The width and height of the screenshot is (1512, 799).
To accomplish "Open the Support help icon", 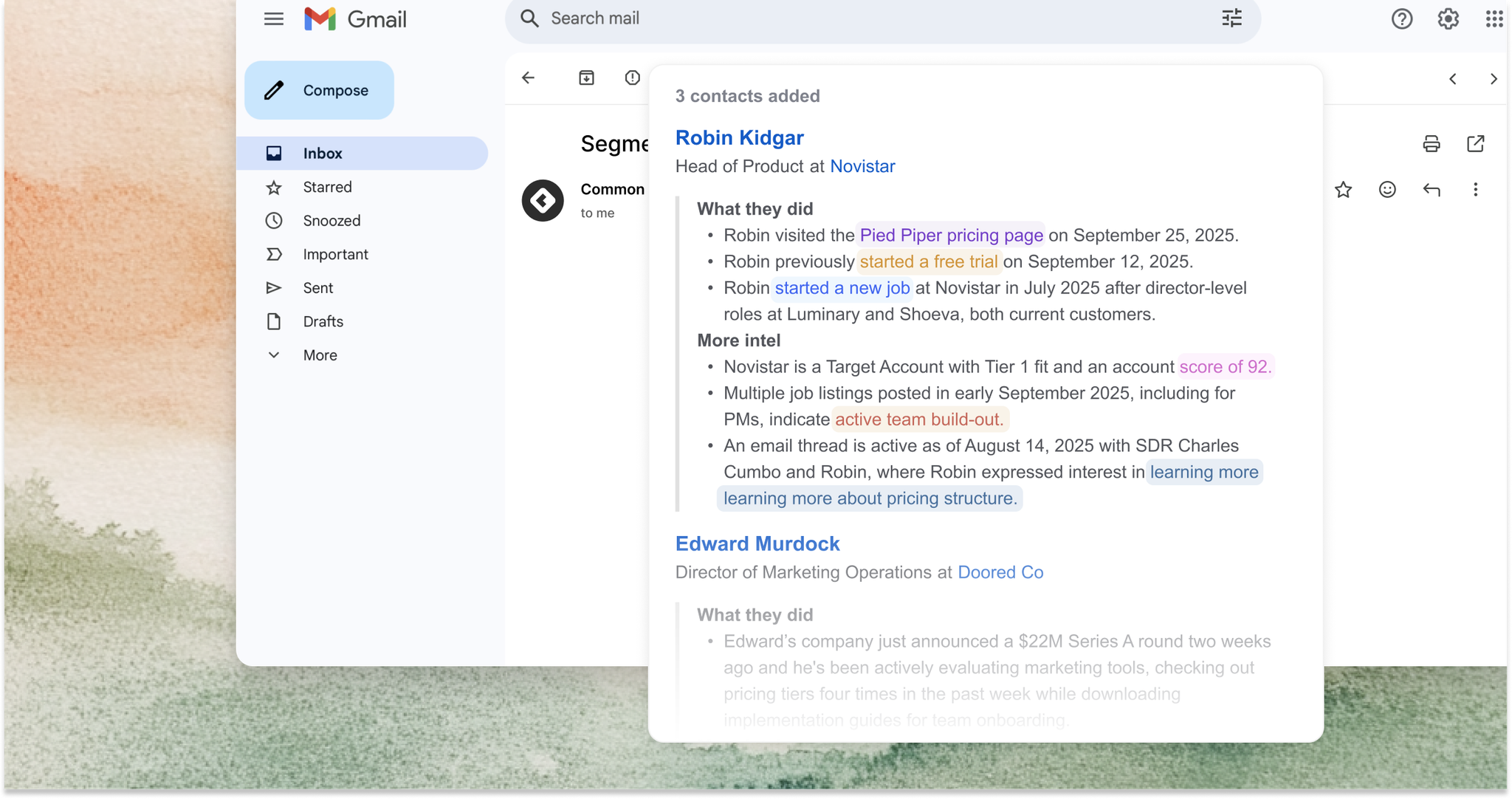I will [x=1401, y=19].
